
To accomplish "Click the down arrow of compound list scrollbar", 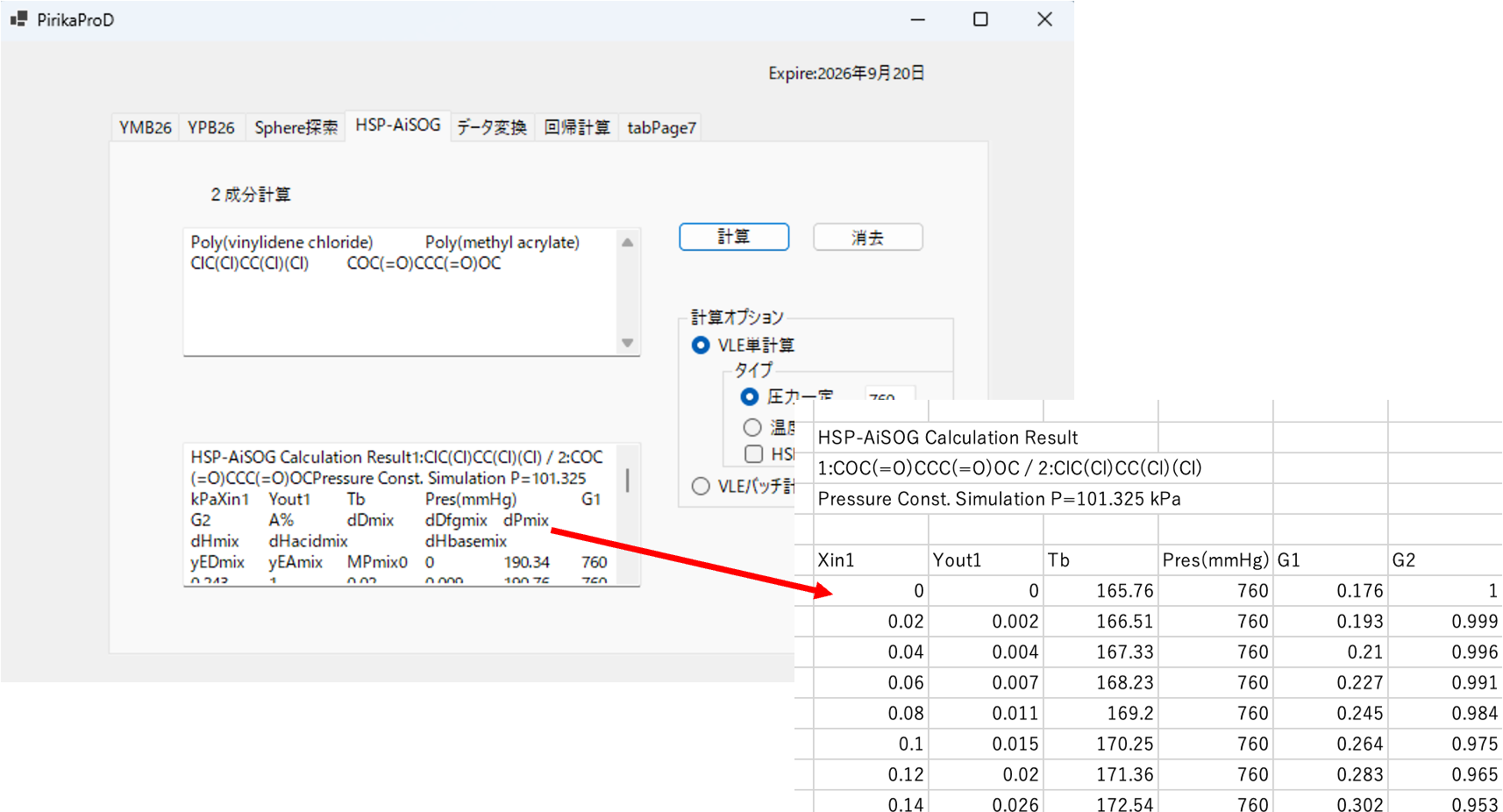I will 627,343.
